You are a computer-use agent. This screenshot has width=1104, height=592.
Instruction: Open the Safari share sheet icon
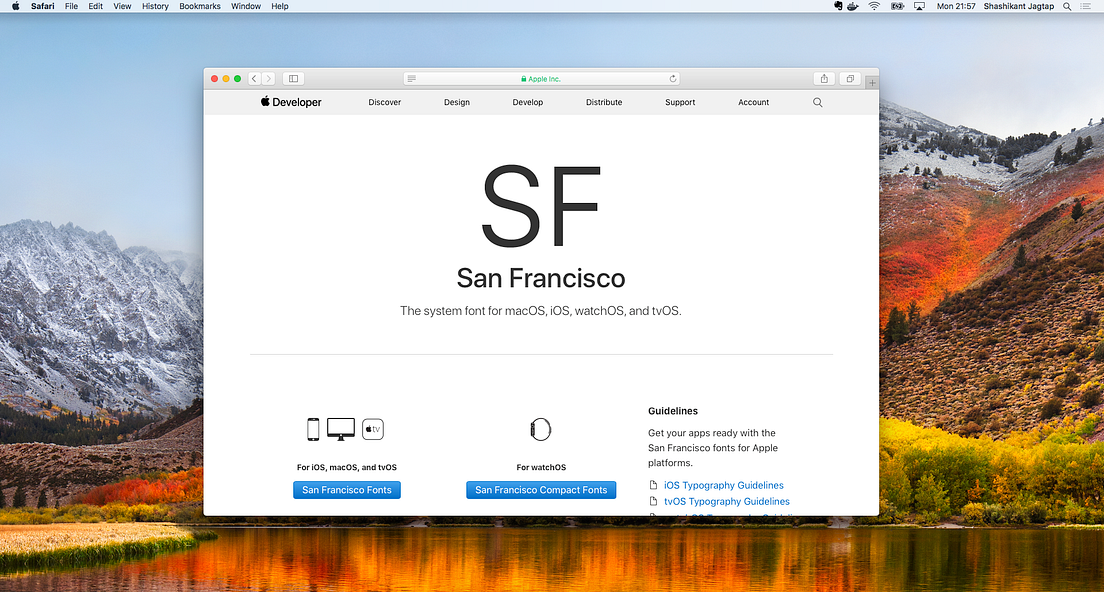824,78
